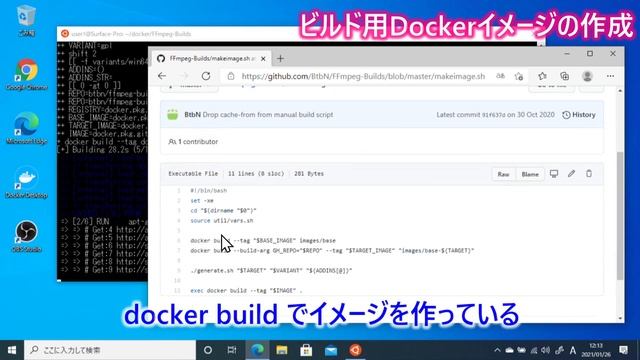Open Microsoft Edge desktop shortcut
Image resolution: width=640 pixels, height=360 pixels.
[x=27, y=128]
